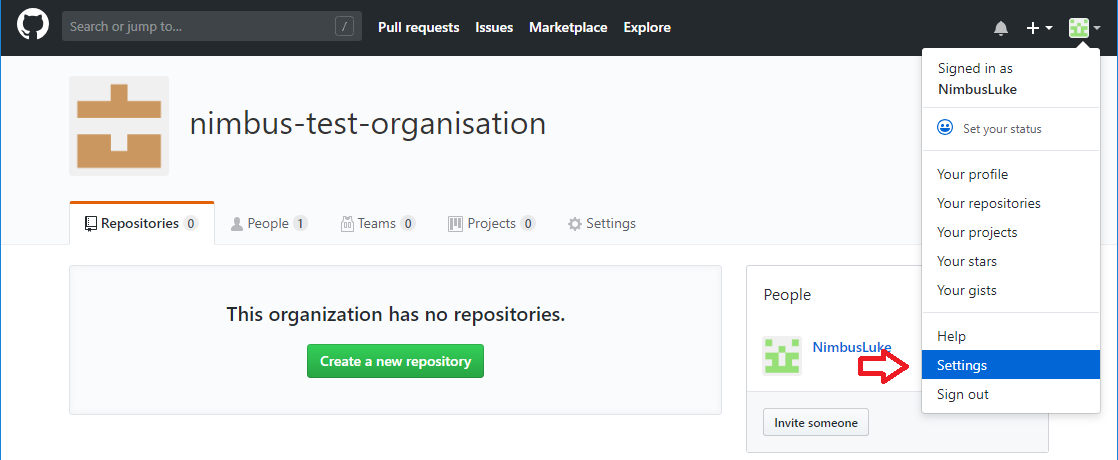Click the organisation name heading

367,124
